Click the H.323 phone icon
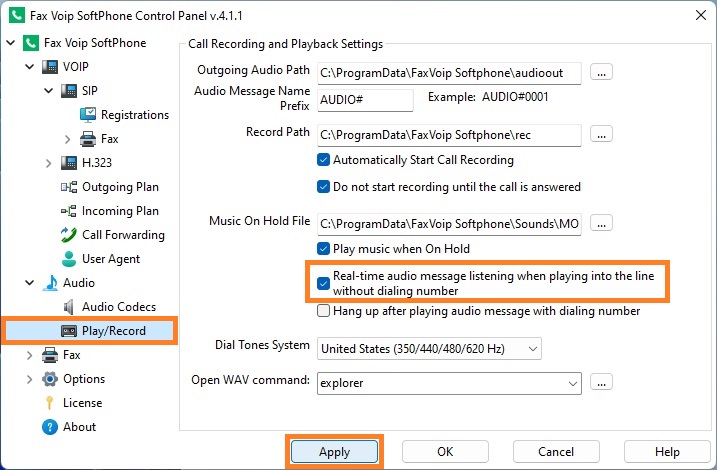 pos(69,163)
